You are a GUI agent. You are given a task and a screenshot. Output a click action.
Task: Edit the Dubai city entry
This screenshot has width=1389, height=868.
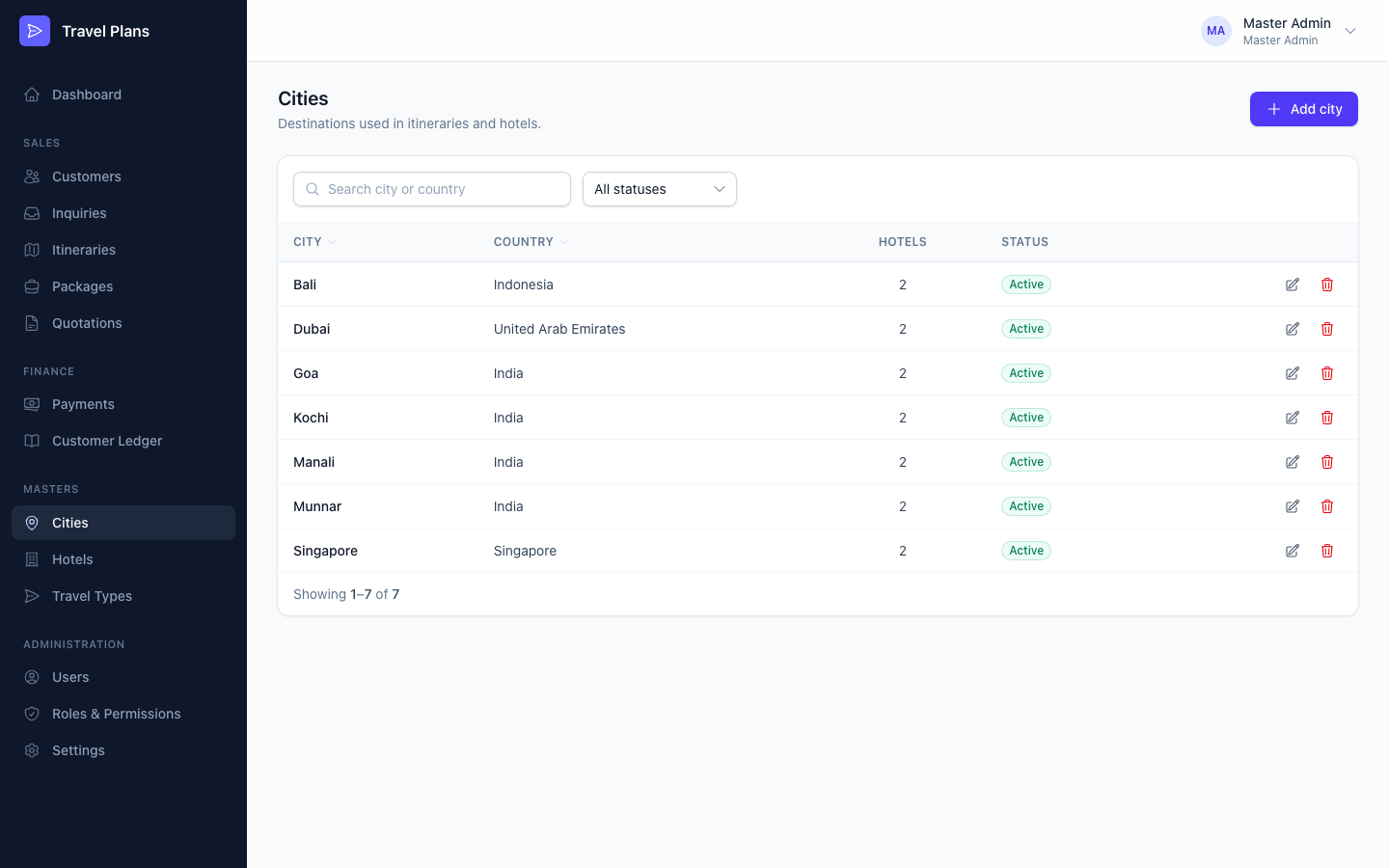1293,329
